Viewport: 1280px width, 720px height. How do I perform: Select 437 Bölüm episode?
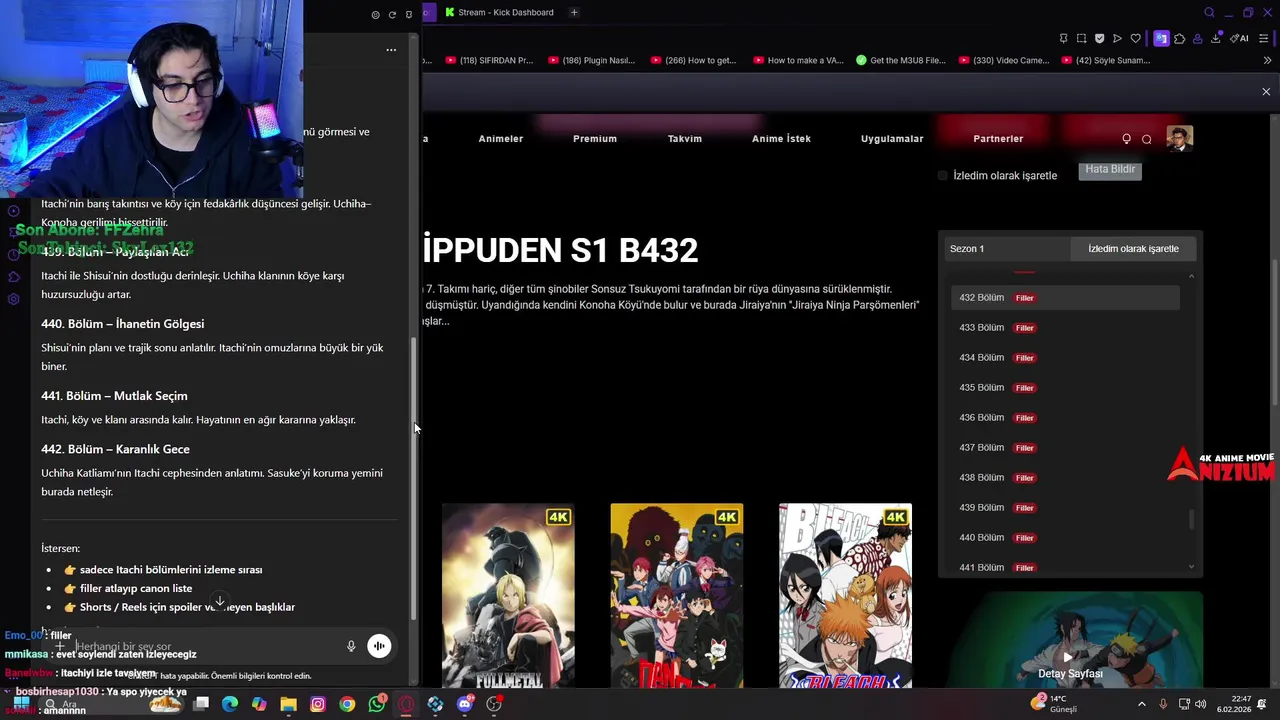click(1065, 447)
